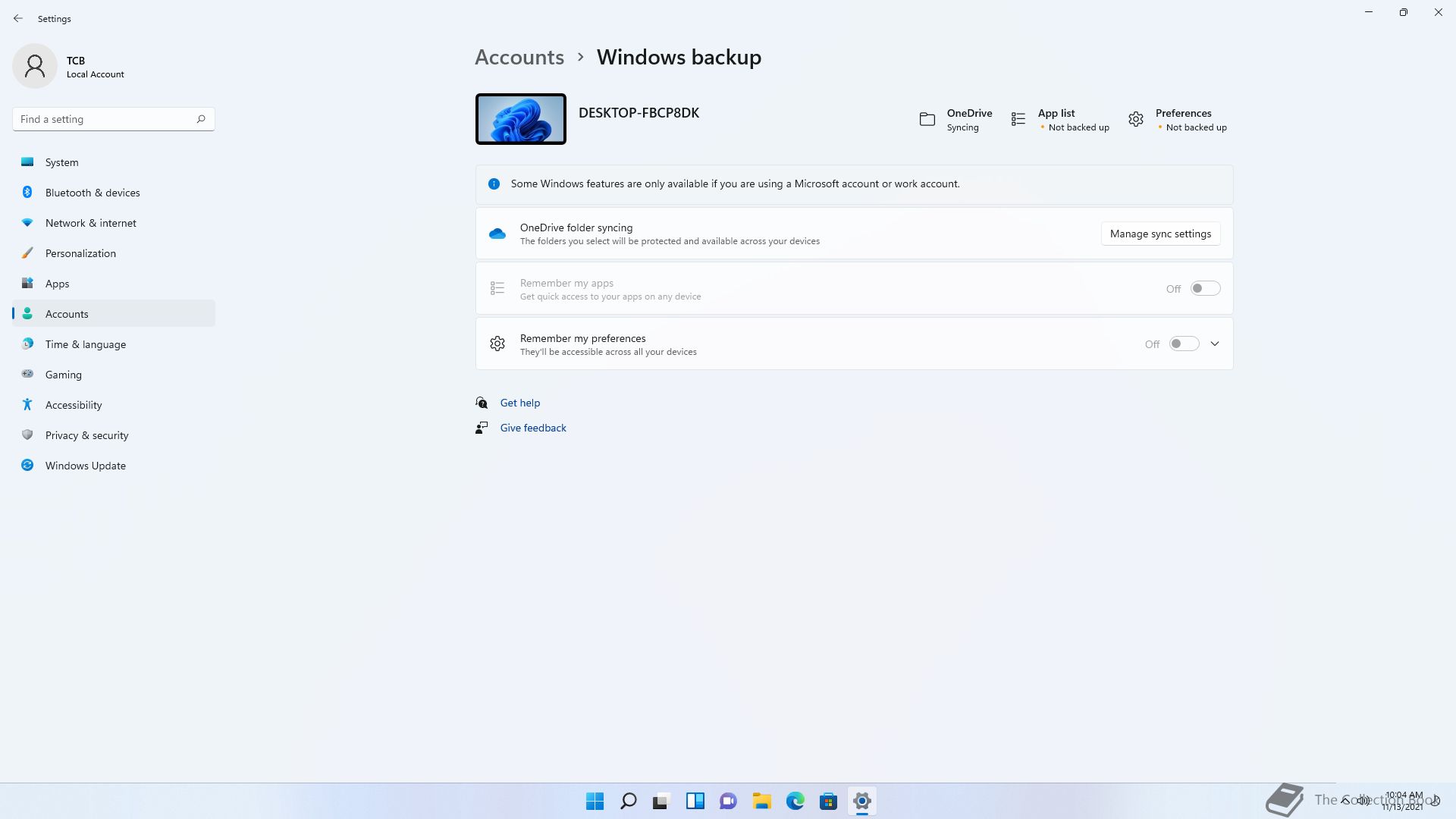The width and height of the screenshot is (1456, 819).
Task: Open Personalization category
Action: point(114,253)
